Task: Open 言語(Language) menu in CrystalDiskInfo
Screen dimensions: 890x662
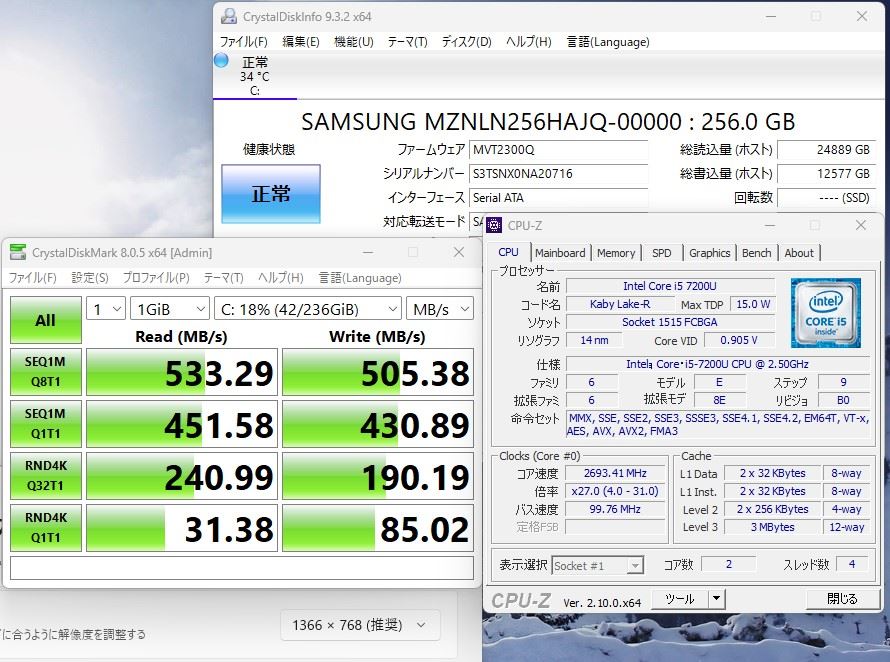Action: point(608,41)
